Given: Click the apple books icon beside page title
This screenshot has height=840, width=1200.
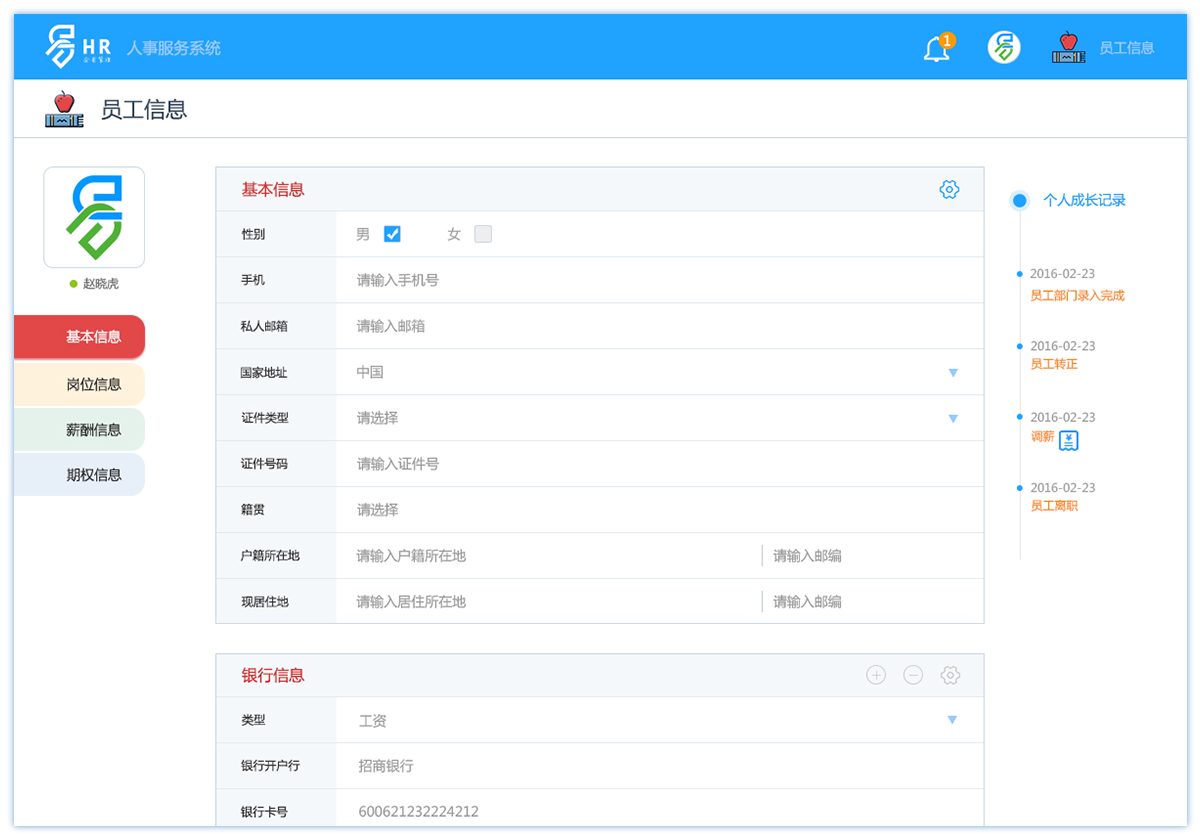Looking at the screenshot, I should pyautogui.click(x=64, y=109).
